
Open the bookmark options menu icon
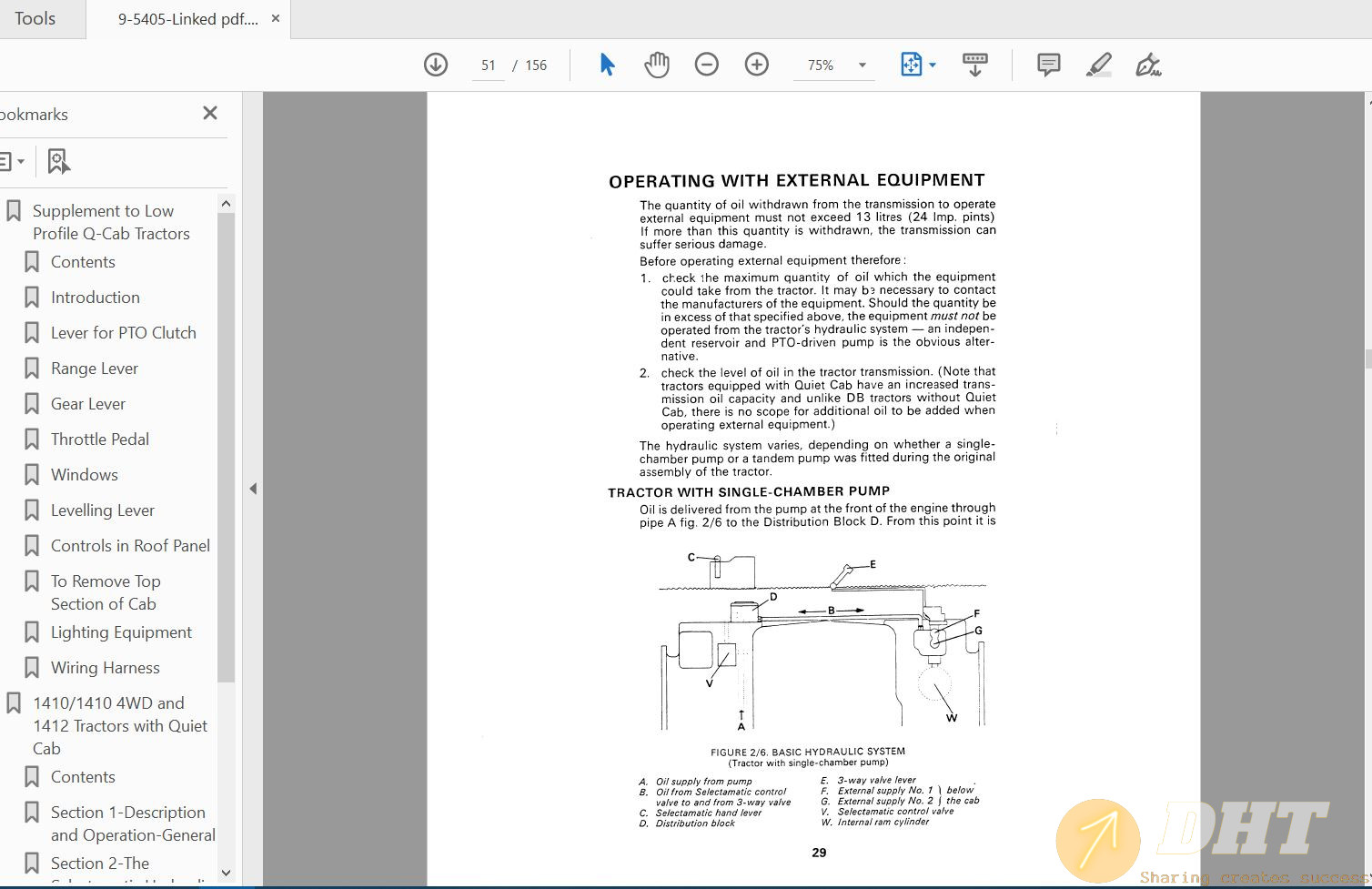click(x=11, y=161)
